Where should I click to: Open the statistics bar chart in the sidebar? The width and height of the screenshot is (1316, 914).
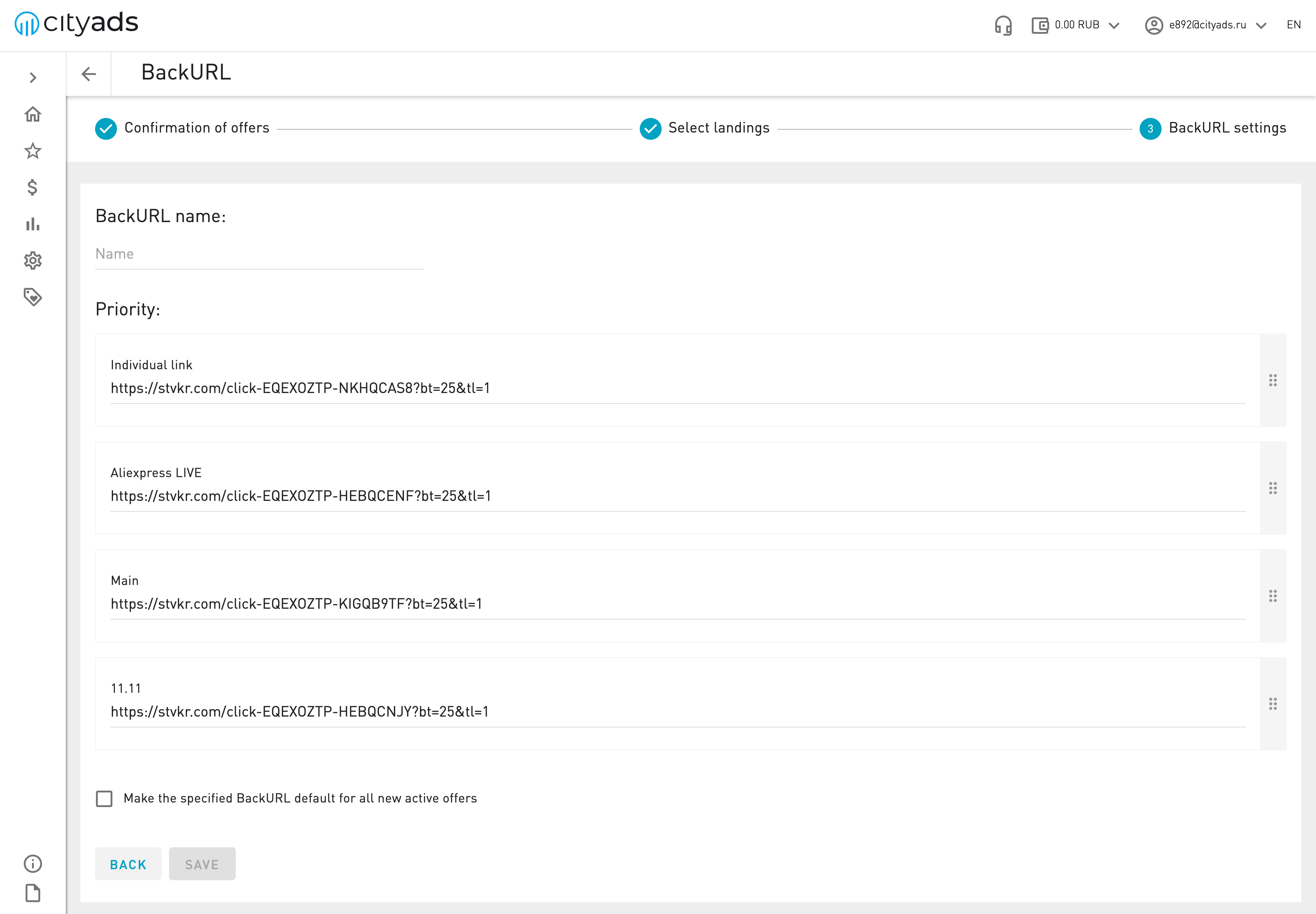(33, 224)
